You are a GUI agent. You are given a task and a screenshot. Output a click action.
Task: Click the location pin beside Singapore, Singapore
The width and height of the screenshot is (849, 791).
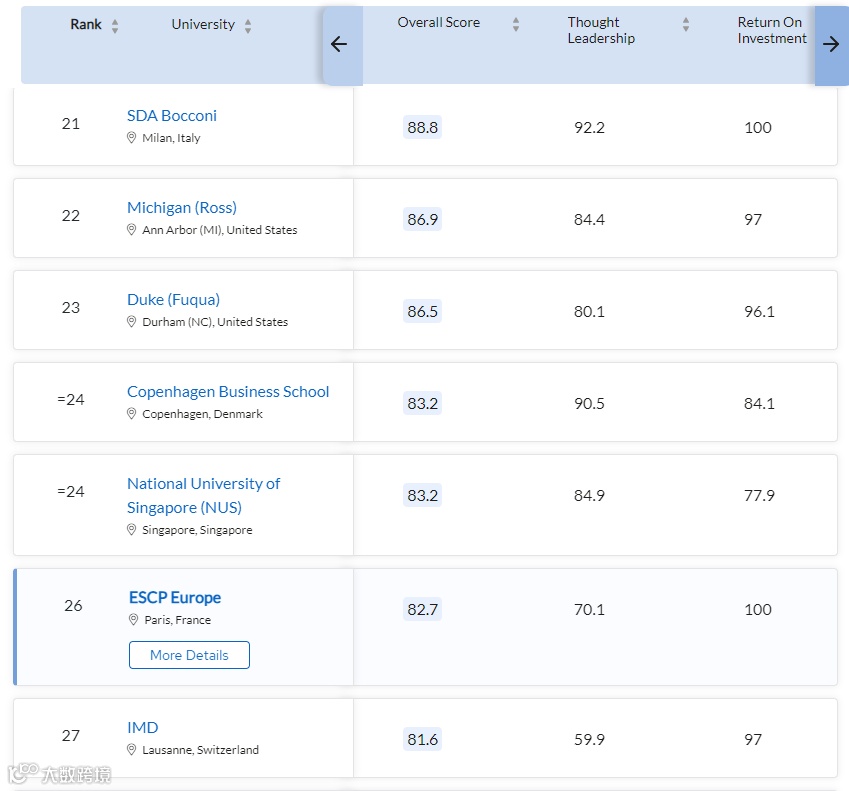pyautogui.click(x=132, y=529)
